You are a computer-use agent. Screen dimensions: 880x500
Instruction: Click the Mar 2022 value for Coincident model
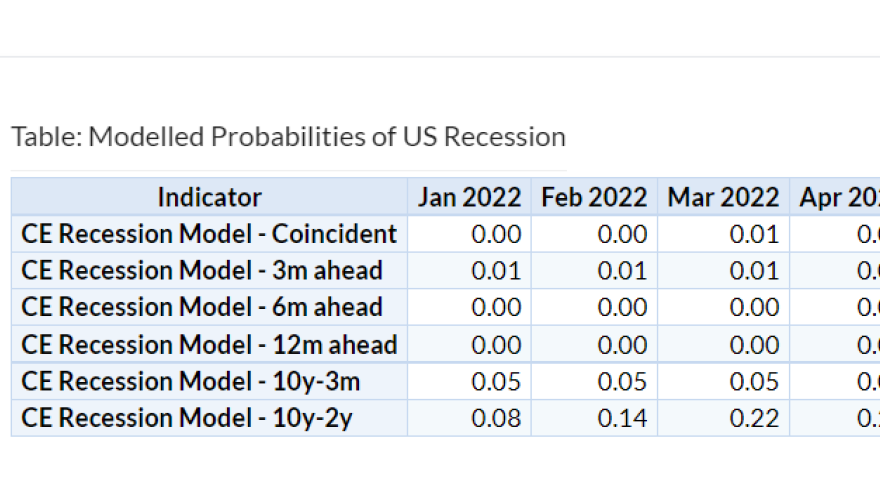click(754, 234)
